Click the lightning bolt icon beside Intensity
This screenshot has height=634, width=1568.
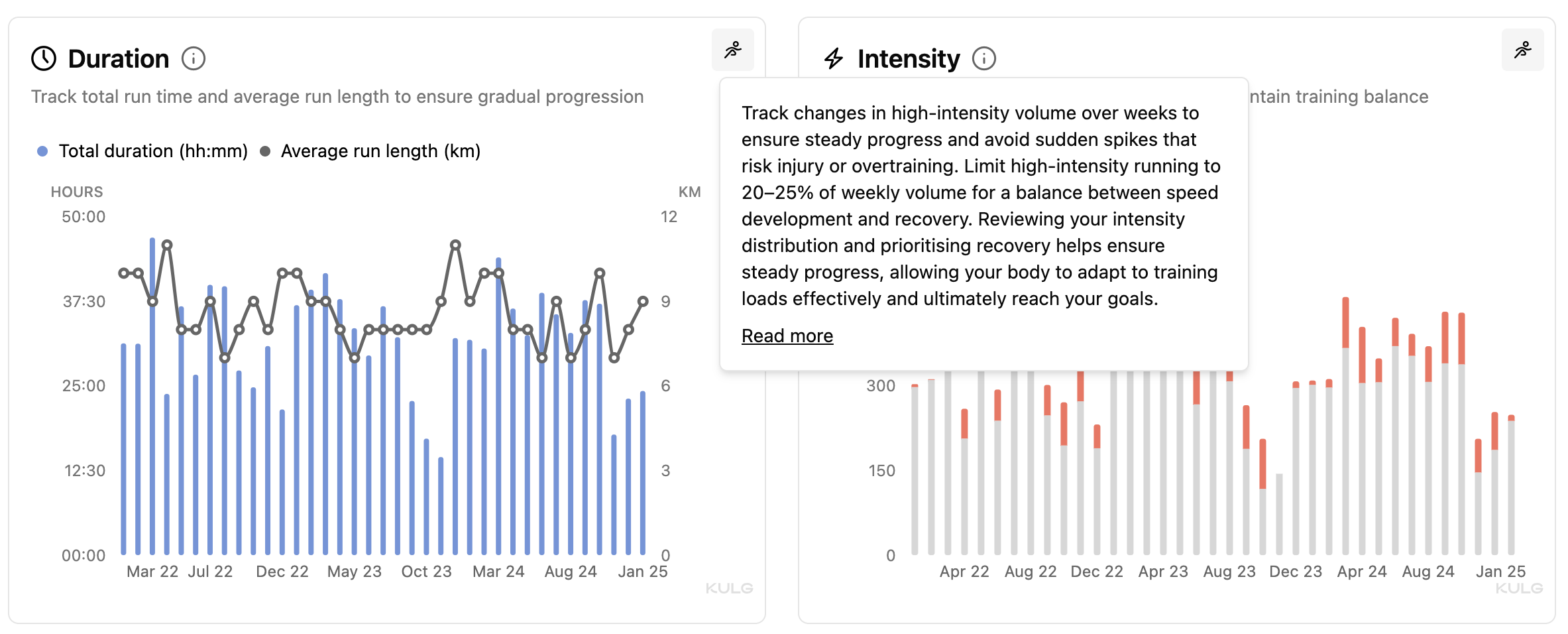[834, 58]
